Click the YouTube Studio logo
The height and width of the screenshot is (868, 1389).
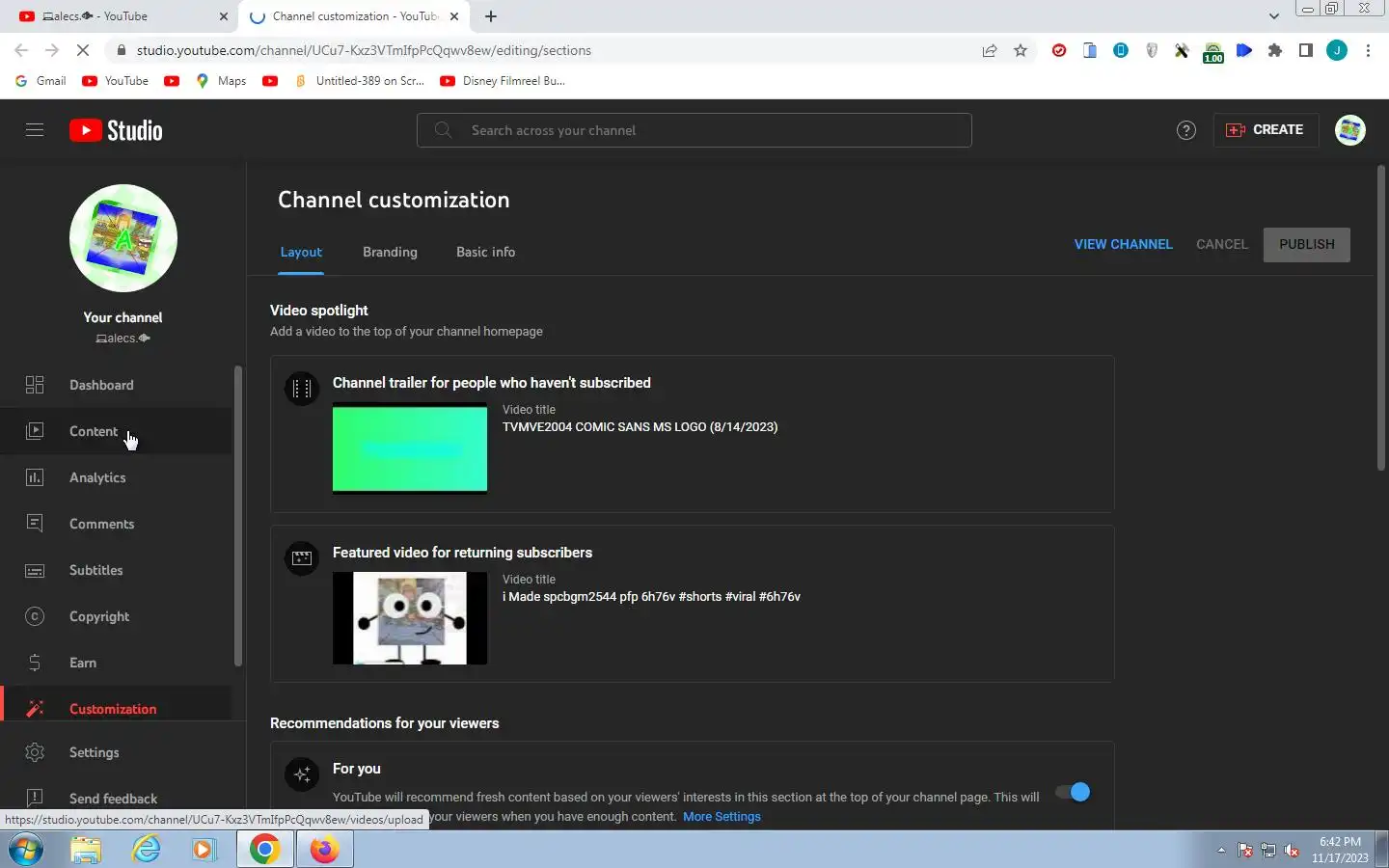[x=116, y=130]
